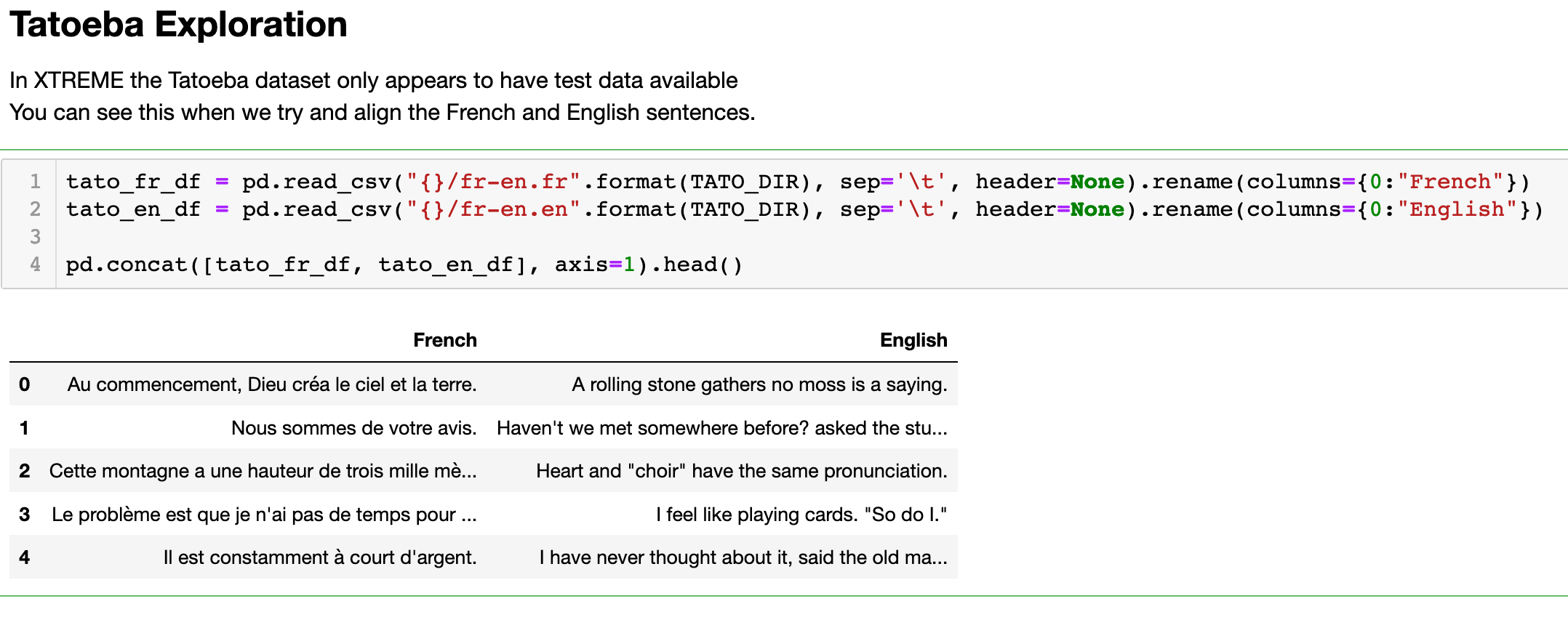Place cursor in the tato_fr_df code line
This screenshot has width=1568, height=625.
(x=797, y=182)
